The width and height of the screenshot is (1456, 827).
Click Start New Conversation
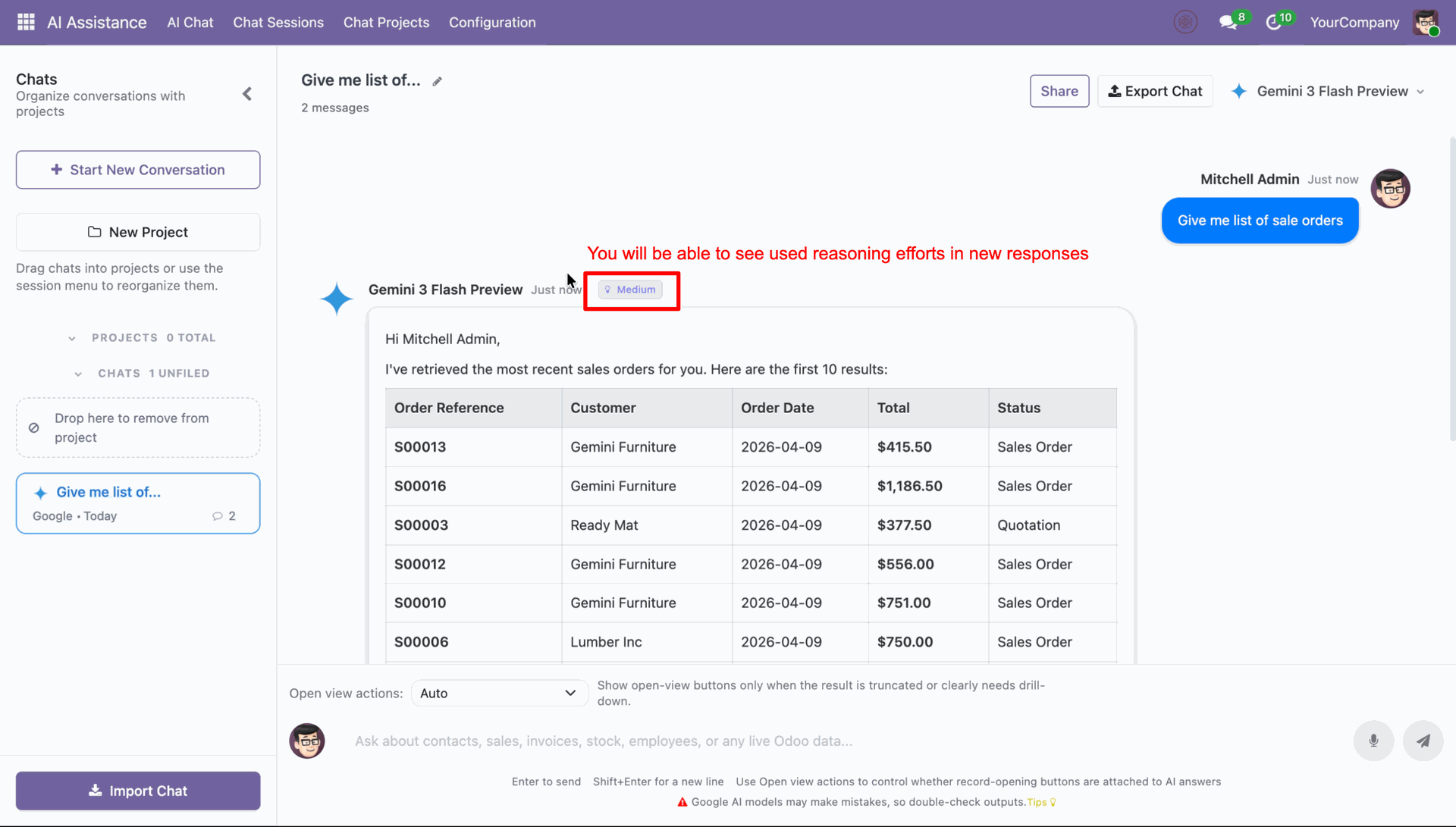(138, 170)
